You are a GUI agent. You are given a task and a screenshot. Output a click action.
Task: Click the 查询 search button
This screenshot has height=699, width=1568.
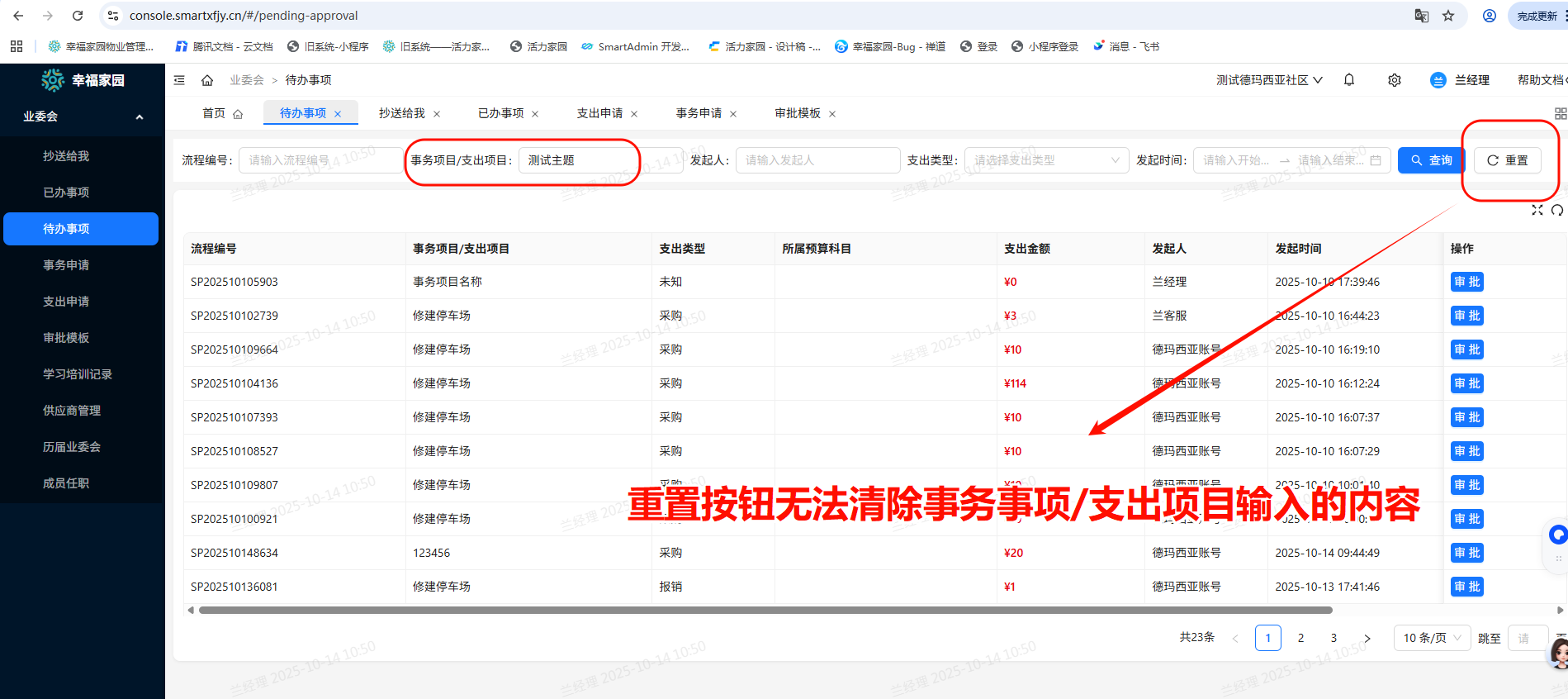pos(1431,160)
